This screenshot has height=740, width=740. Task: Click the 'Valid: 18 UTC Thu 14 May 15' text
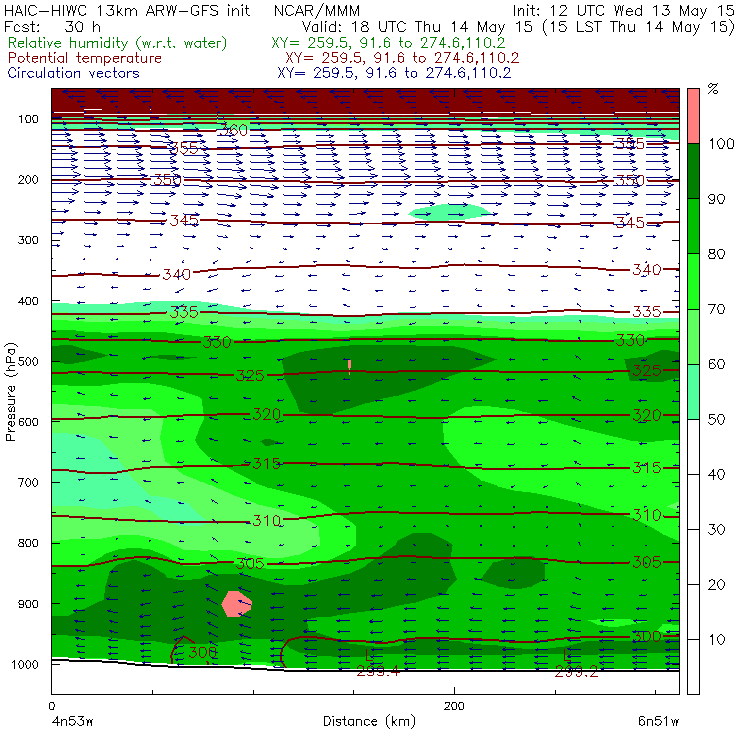click(x=417, y=26)
